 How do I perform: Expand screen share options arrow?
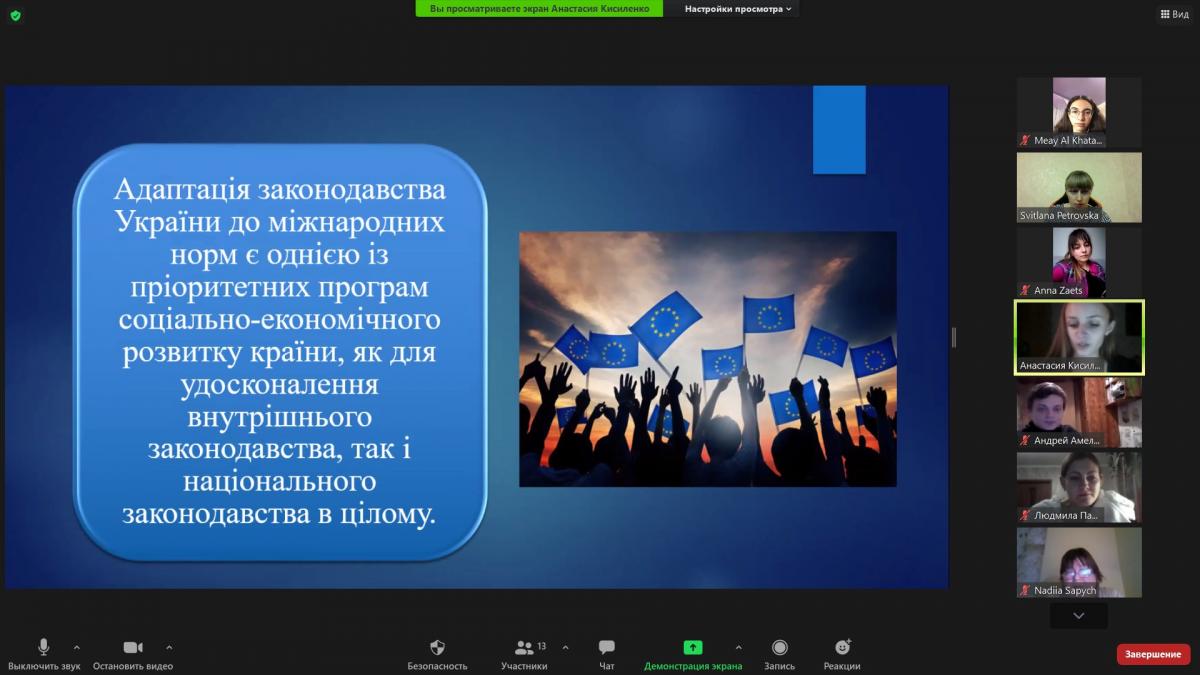pyautogui.click(x=739, y=647)
